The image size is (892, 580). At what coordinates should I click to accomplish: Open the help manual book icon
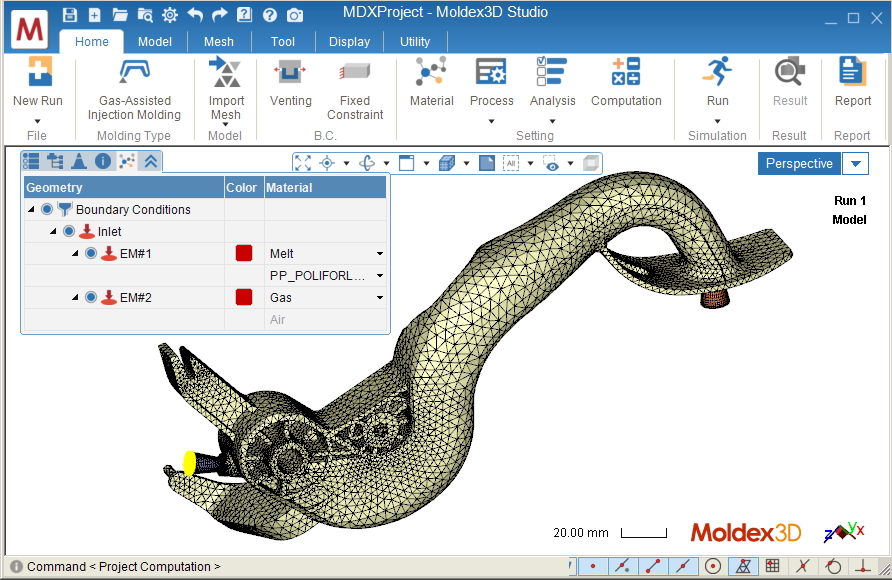click(245, 15)
